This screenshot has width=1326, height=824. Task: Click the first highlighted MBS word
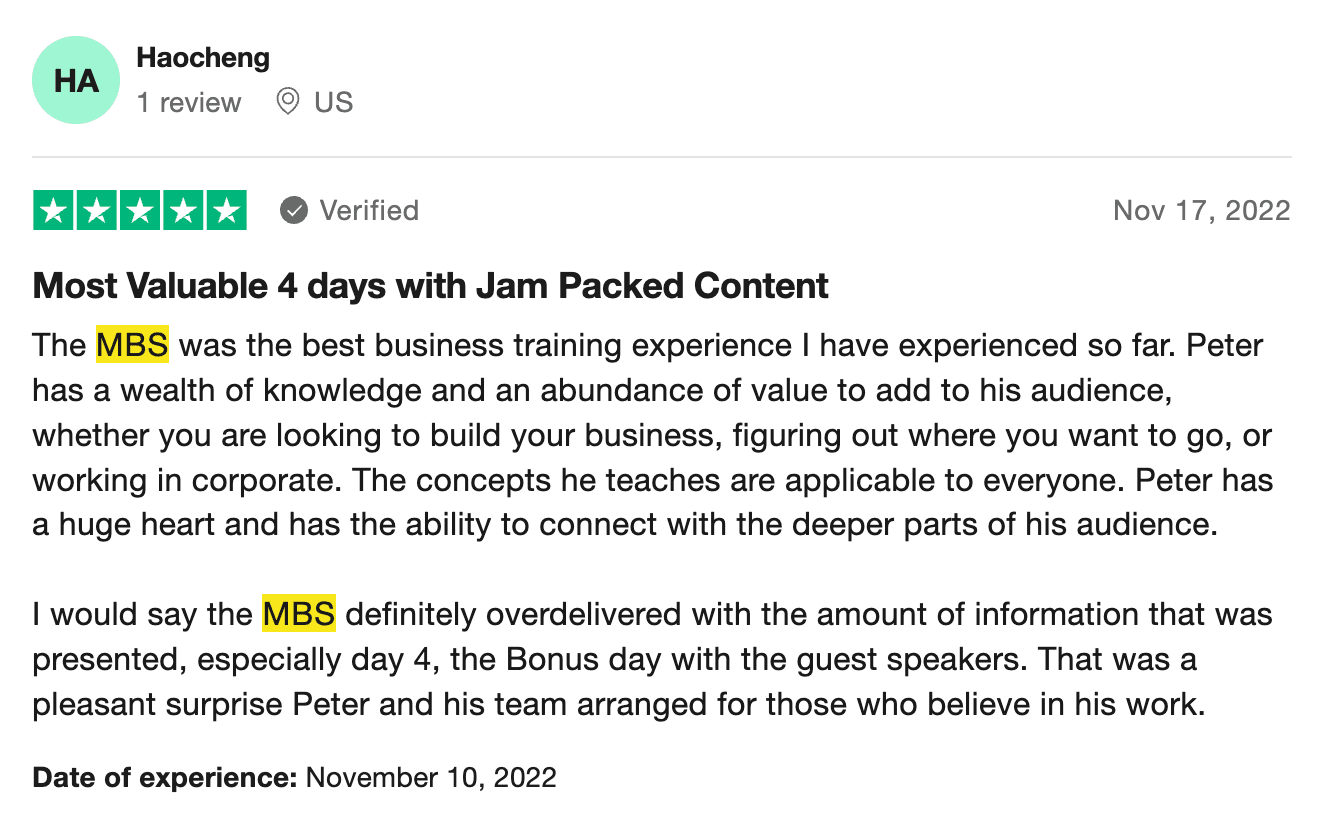pyautogui.click(x=132, y=346)
